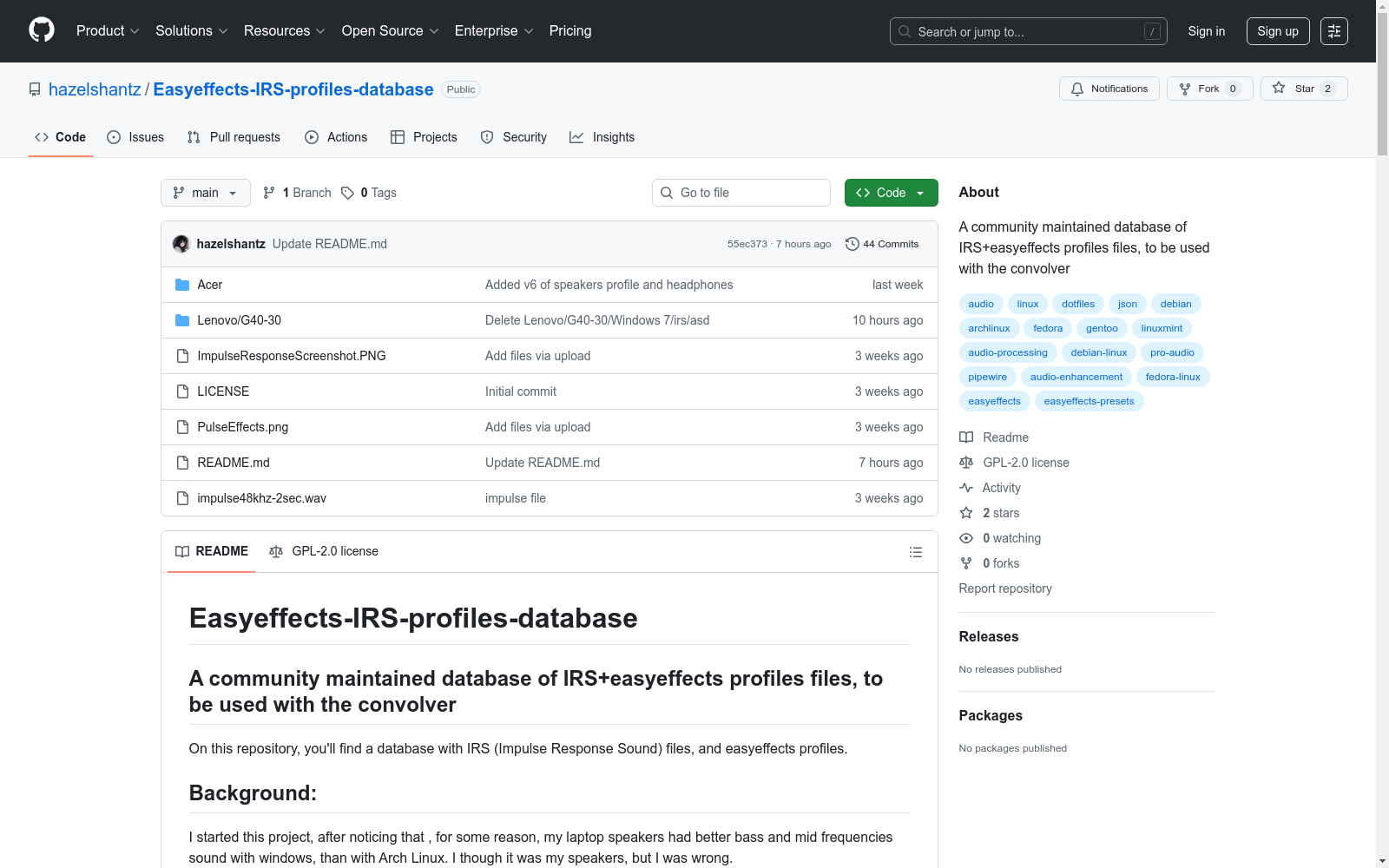Click the Sign up button
The image size is (1389, 868).
coord(1277,30)
